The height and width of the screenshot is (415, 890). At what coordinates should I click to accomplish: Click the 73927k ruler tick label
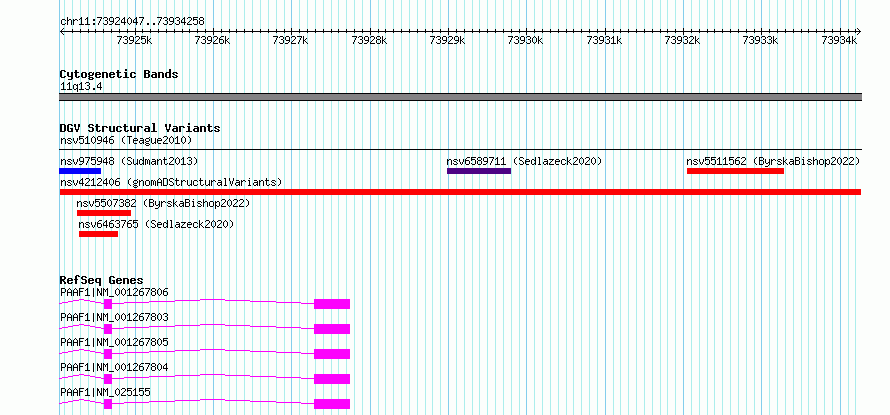291,40
